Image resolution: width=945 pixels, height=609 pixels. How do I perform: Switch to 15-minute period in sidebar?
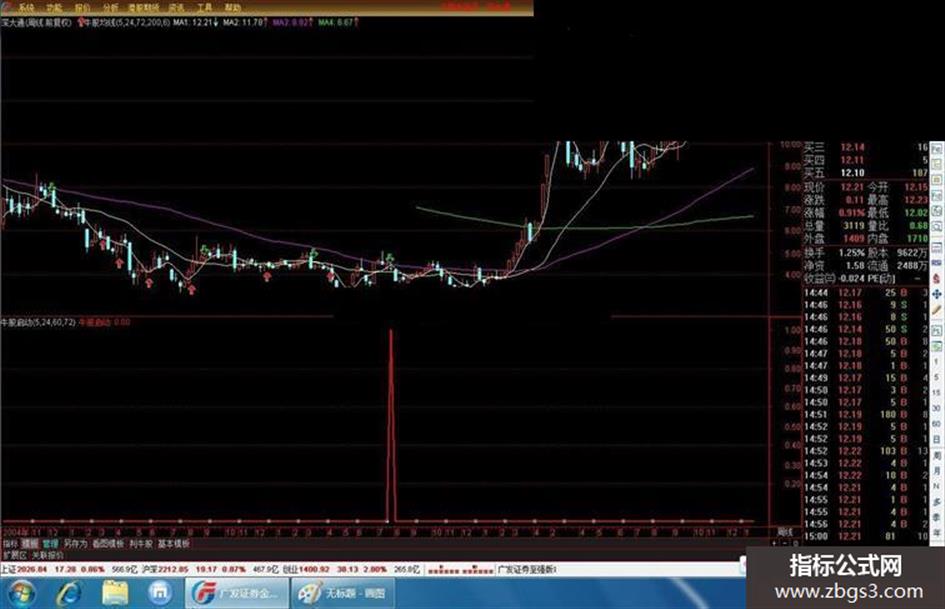937,392
